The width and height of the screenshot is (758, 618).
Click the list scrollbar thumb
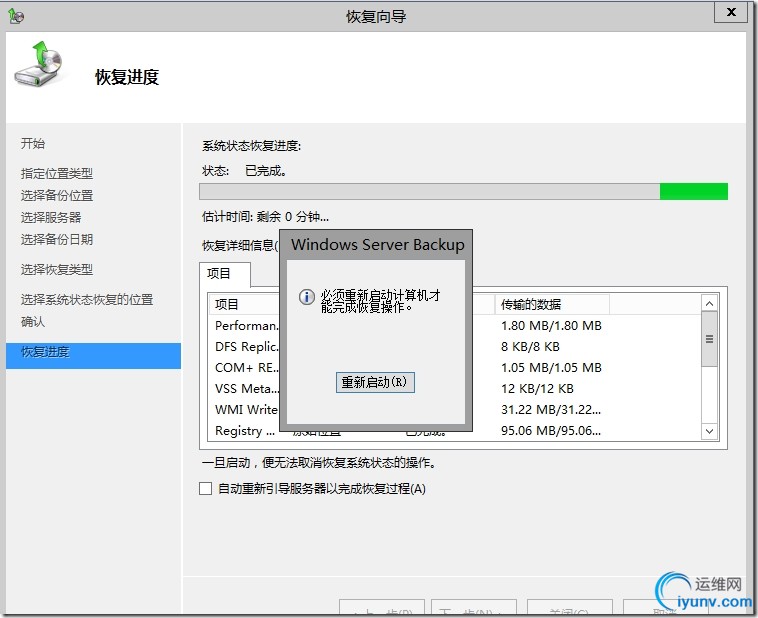pyautogui.click(x=709, y=339)
